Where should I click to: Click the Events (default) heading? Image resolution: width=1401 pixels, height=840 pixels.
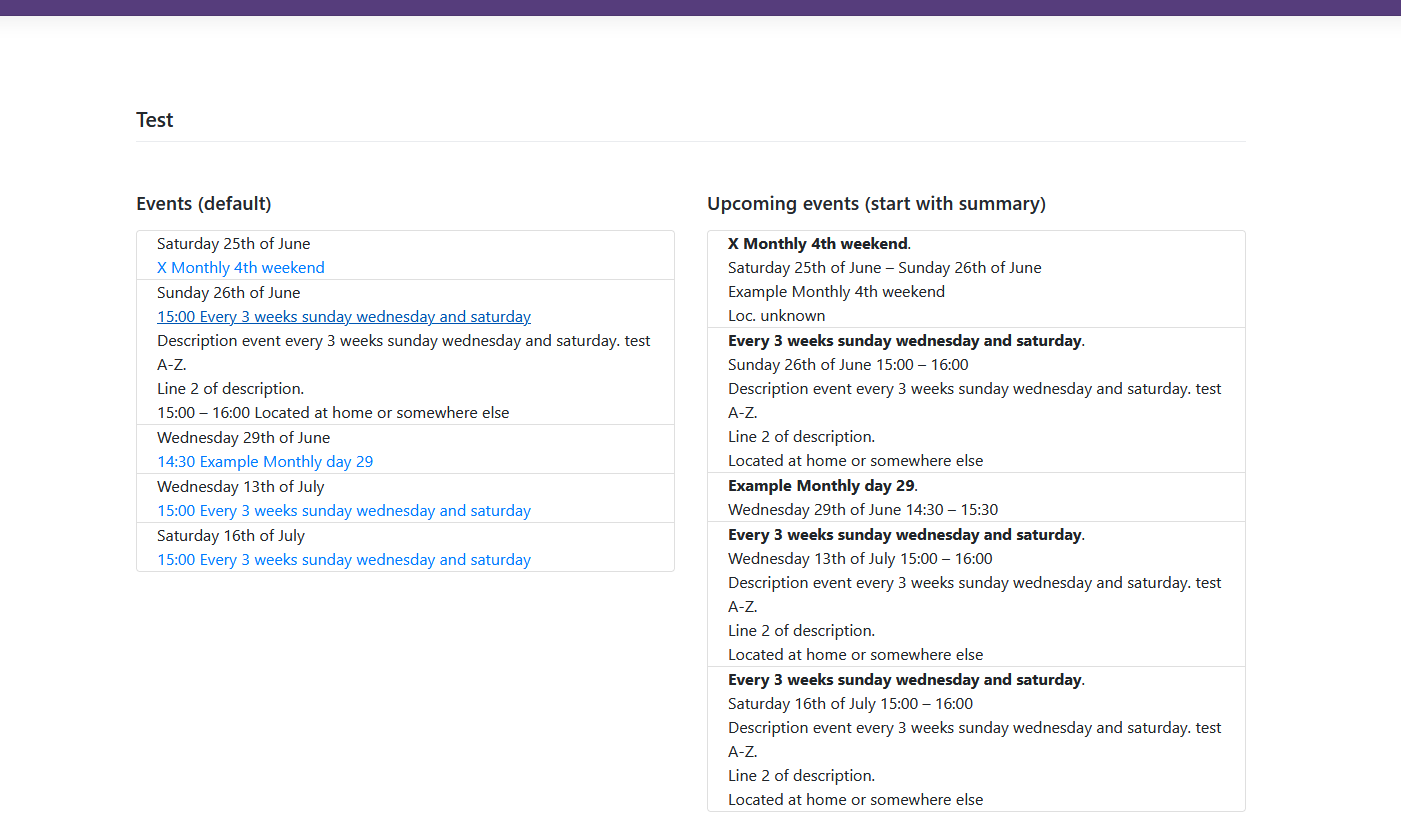pyautogui.click(x=204, y=204)
